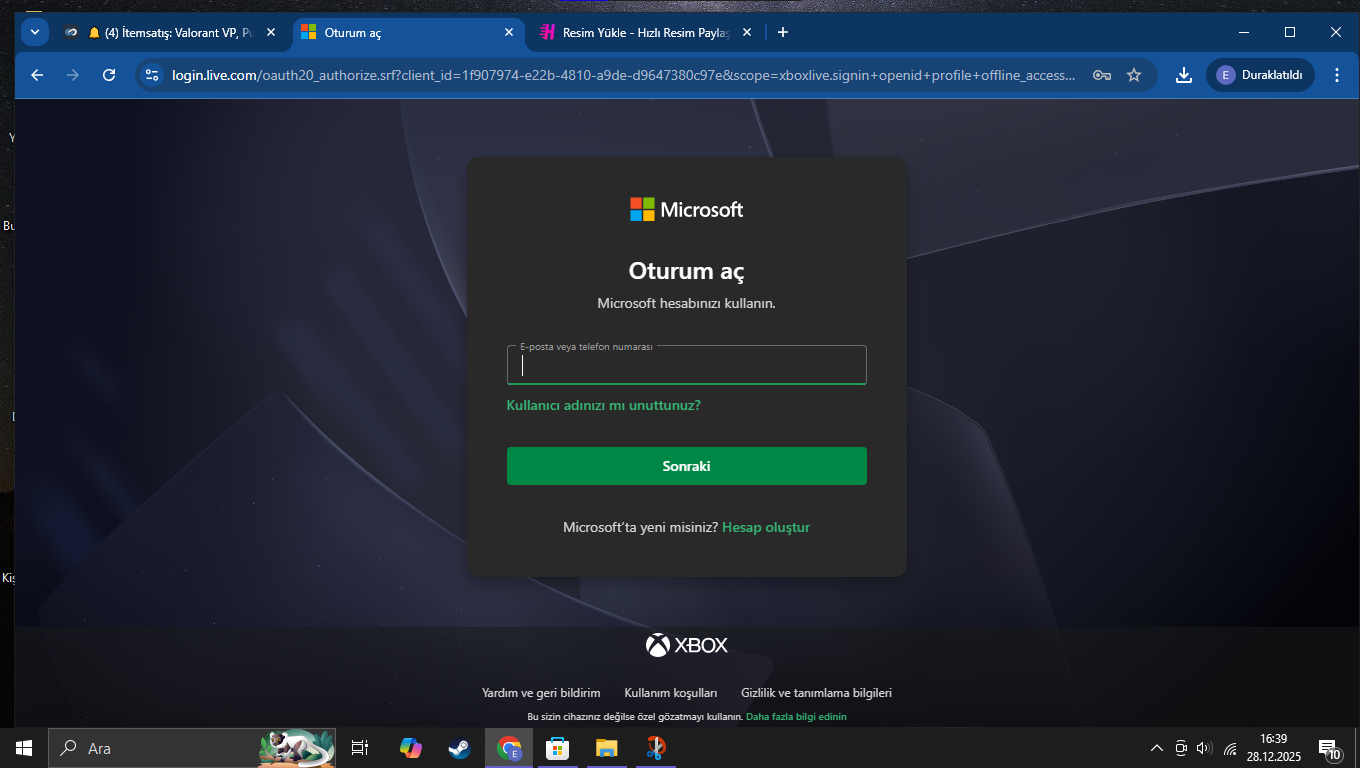Open Yardım ve geri bildirim link
Image resolution: width=1360 pixels, height=768 pixels.
(x=541, y=693)
